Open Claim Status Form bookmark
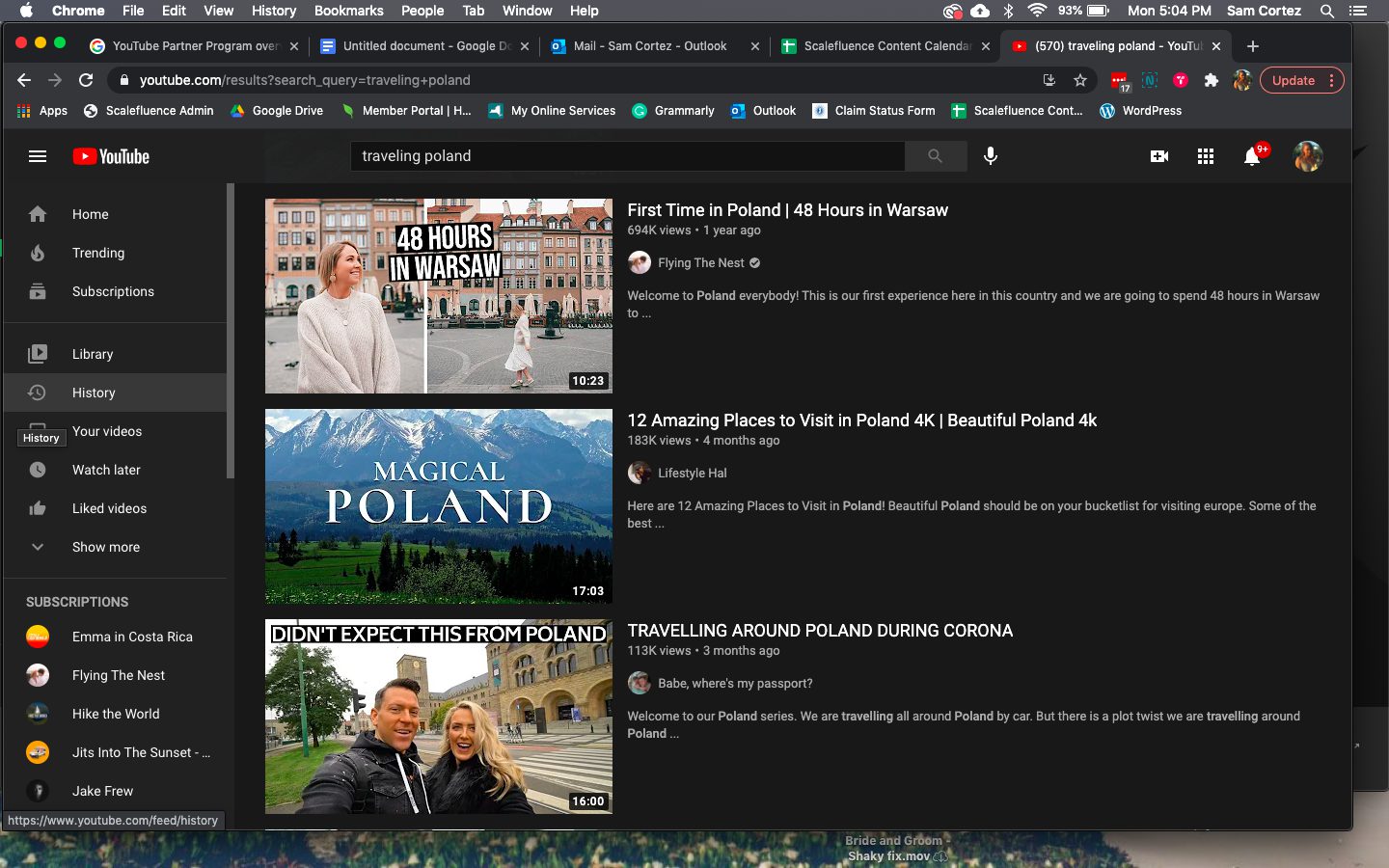Image resolution: width=1389 pixels, height=868 pixels. pyautogui.click(x=874, y=111)
